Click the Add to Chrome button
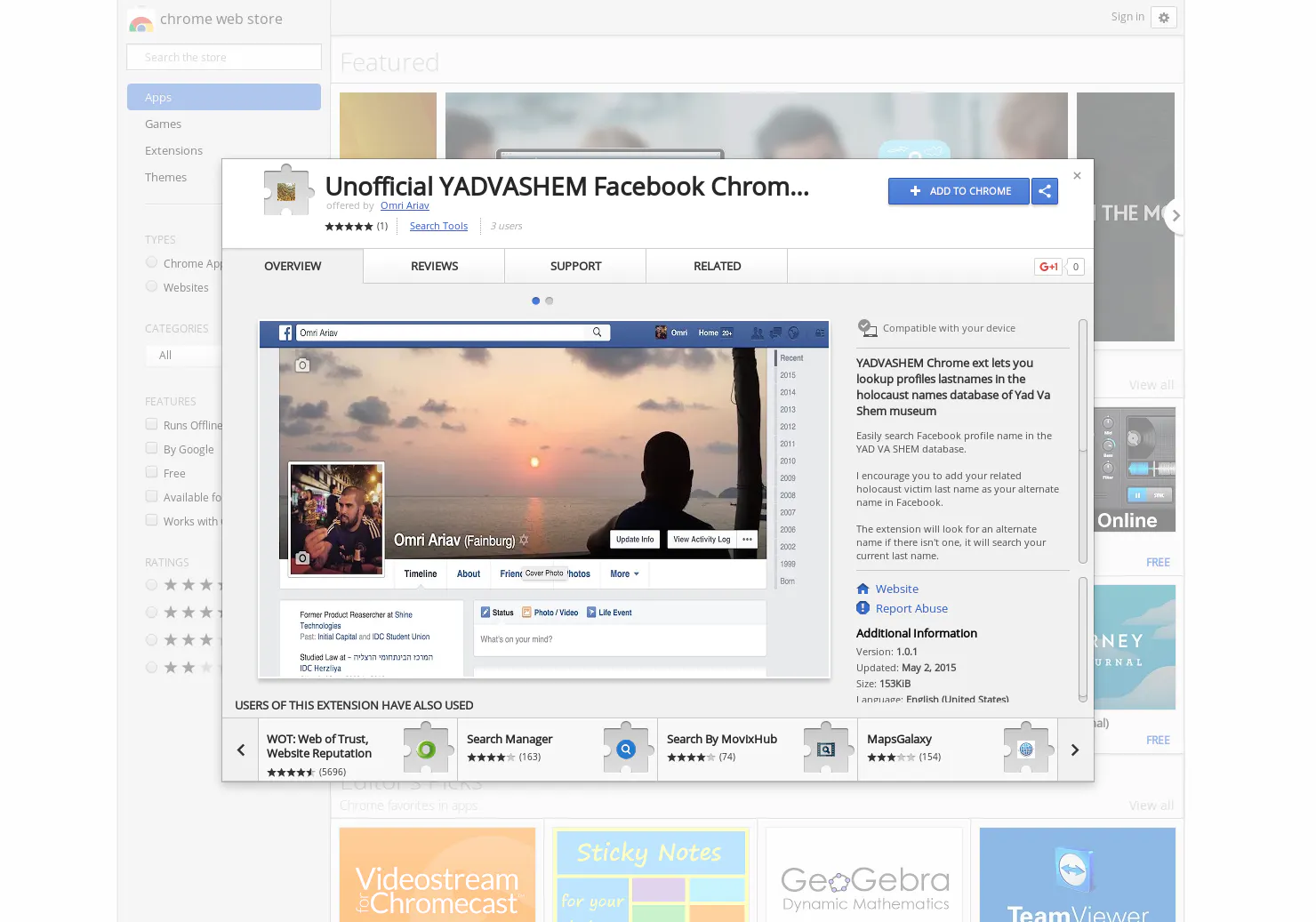Viewport: 1316px width, 922px height. click(959, 191)
